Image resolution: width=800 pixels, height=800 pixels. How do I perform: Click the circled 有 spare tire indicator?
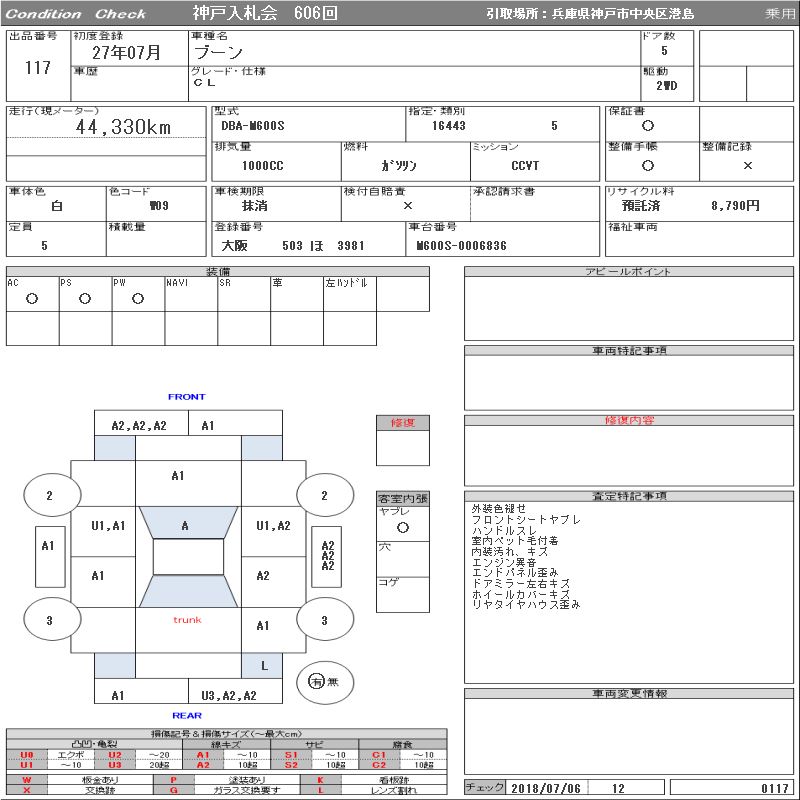coord(317,681)
